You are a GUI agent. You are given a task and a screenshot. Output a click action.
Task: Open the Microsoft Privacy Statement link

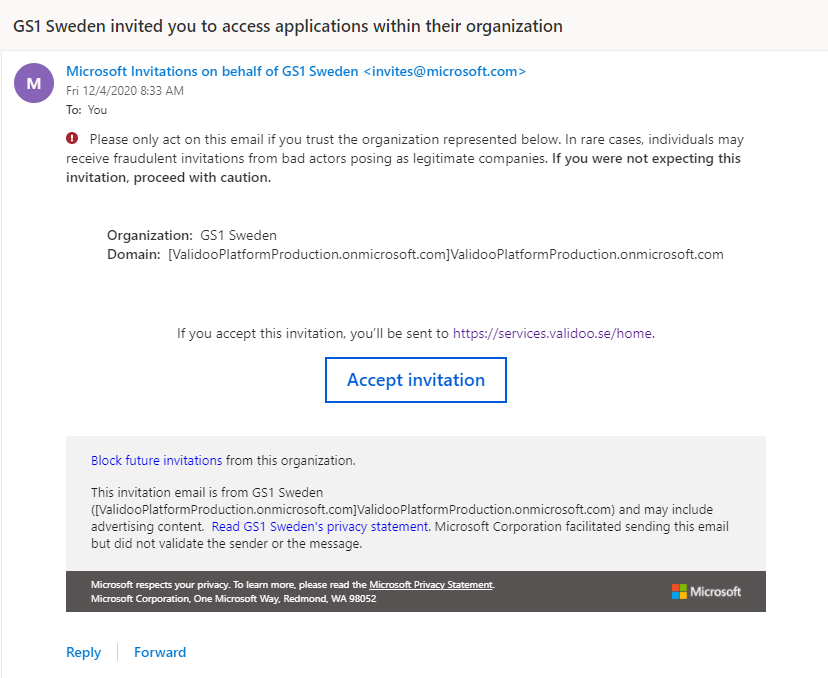pyautogui.click(x=431, y=585)
